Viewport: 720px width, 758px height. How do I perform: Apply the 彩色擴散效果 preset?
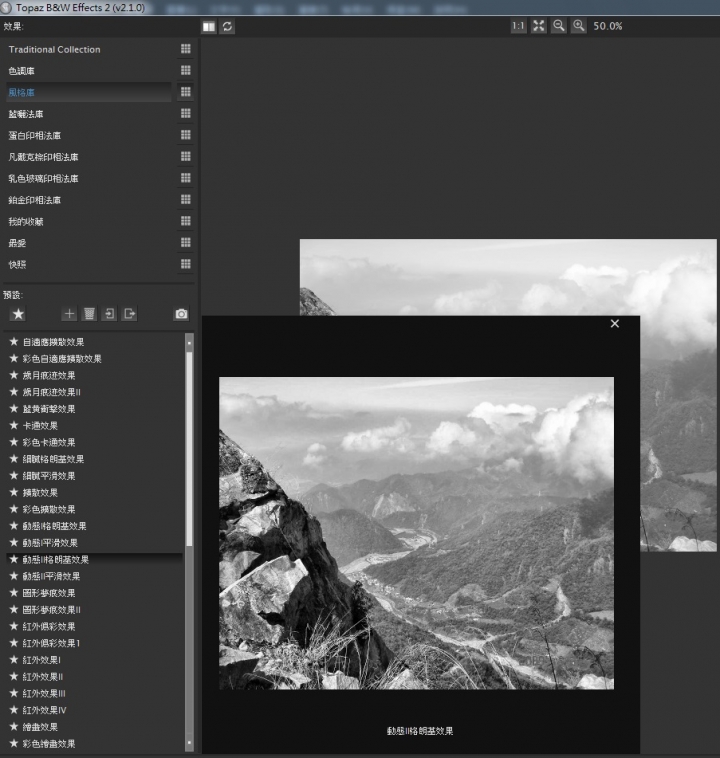[x=49, y=509]
